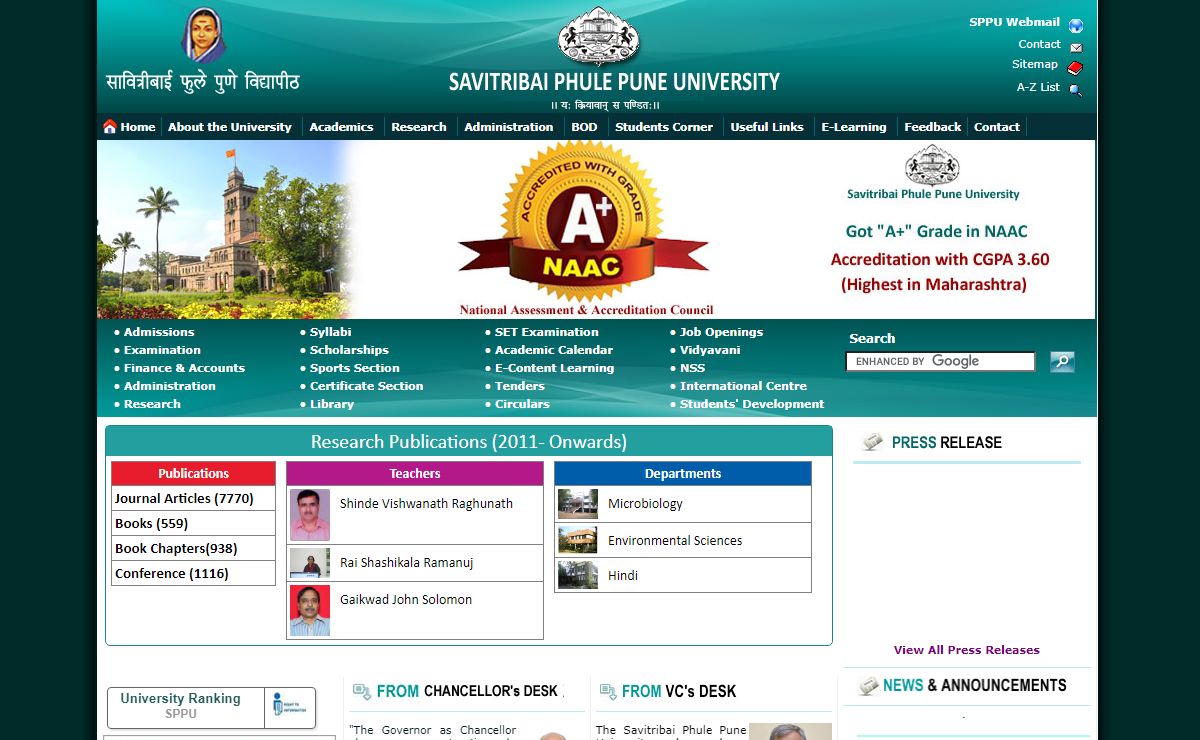Viewport: 1200px width, 740px height.
Task: Open International Centre link
Action: point(743,386)
